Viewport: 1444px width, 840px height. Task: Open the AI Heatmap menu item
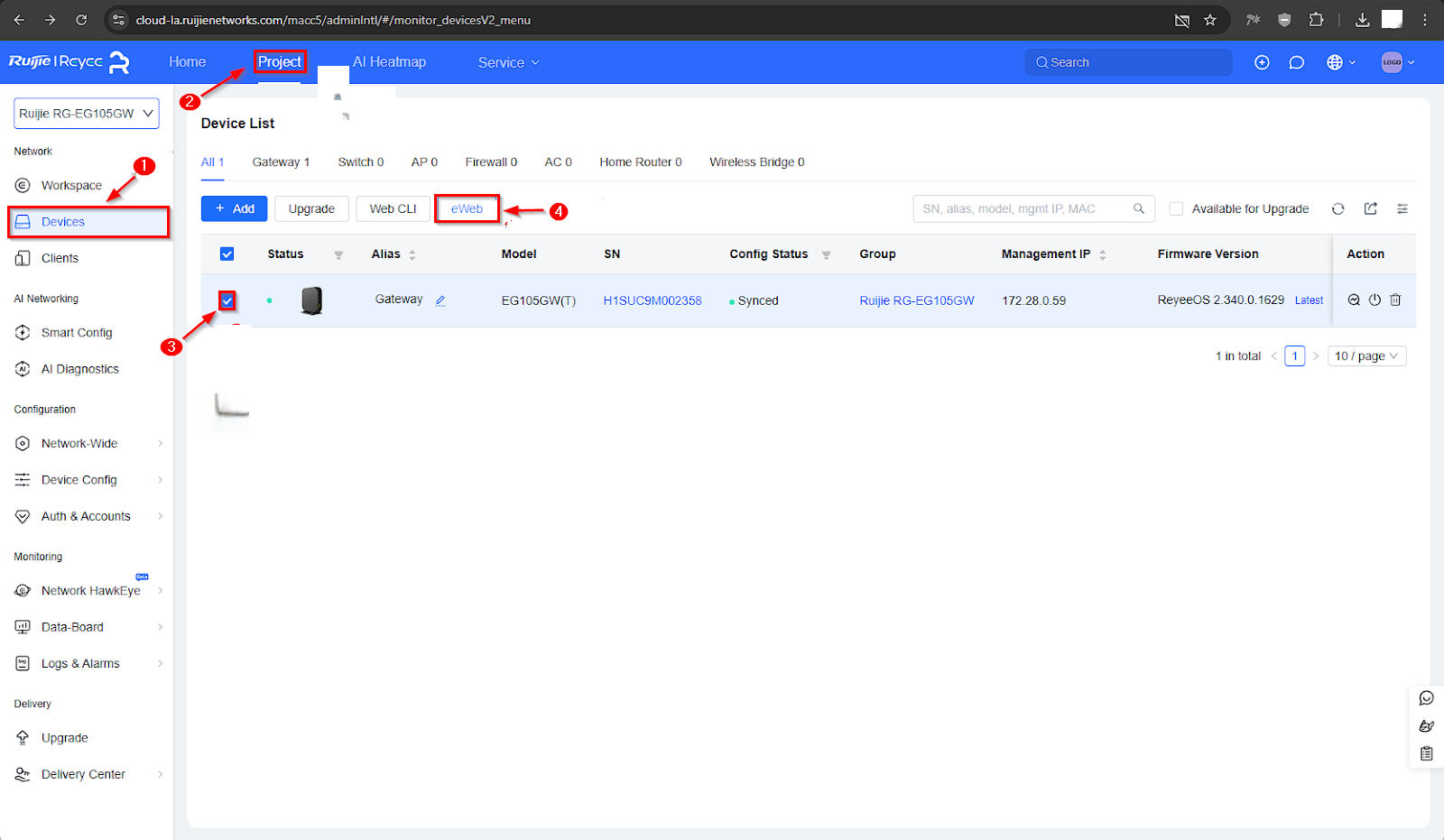click(389, 62)
